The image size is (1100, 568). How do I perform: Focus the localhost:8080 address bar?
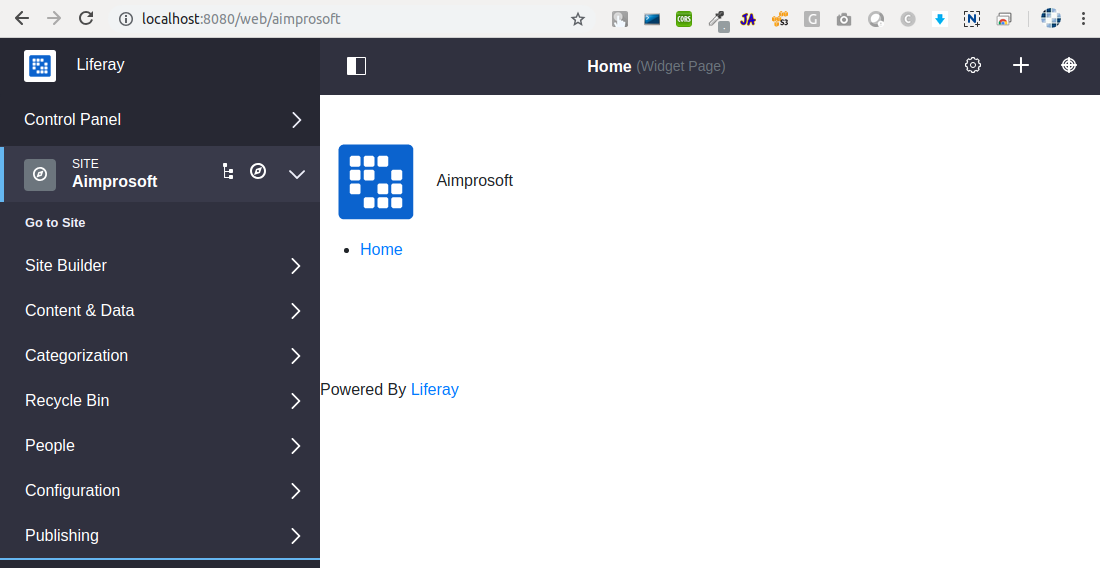[351, 19]
